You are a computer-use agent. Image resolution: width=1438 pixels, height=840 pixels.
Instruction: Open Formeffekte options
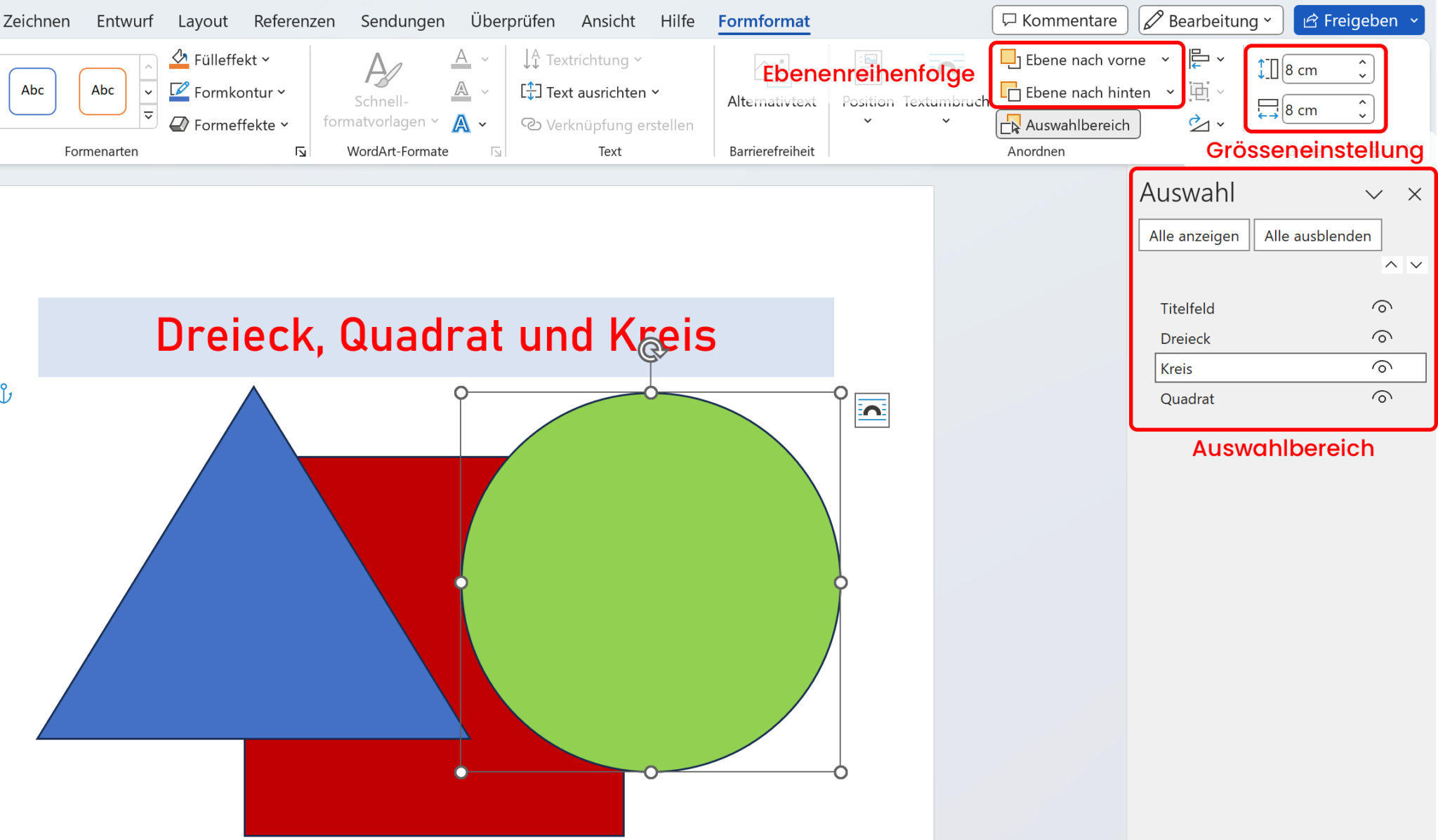coord(229,124)
